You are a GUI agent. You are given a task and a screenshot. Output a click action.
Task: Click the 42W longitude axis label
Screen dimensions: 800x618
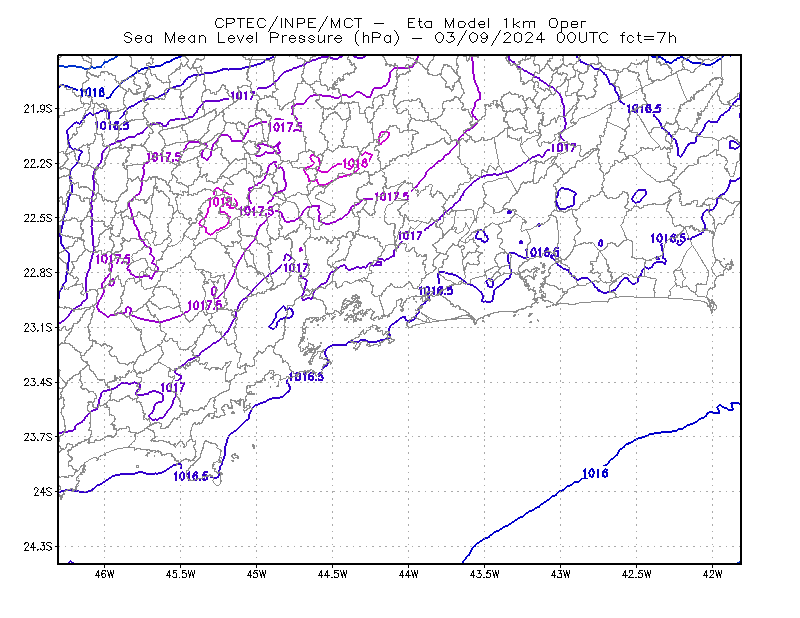(713, 574)
